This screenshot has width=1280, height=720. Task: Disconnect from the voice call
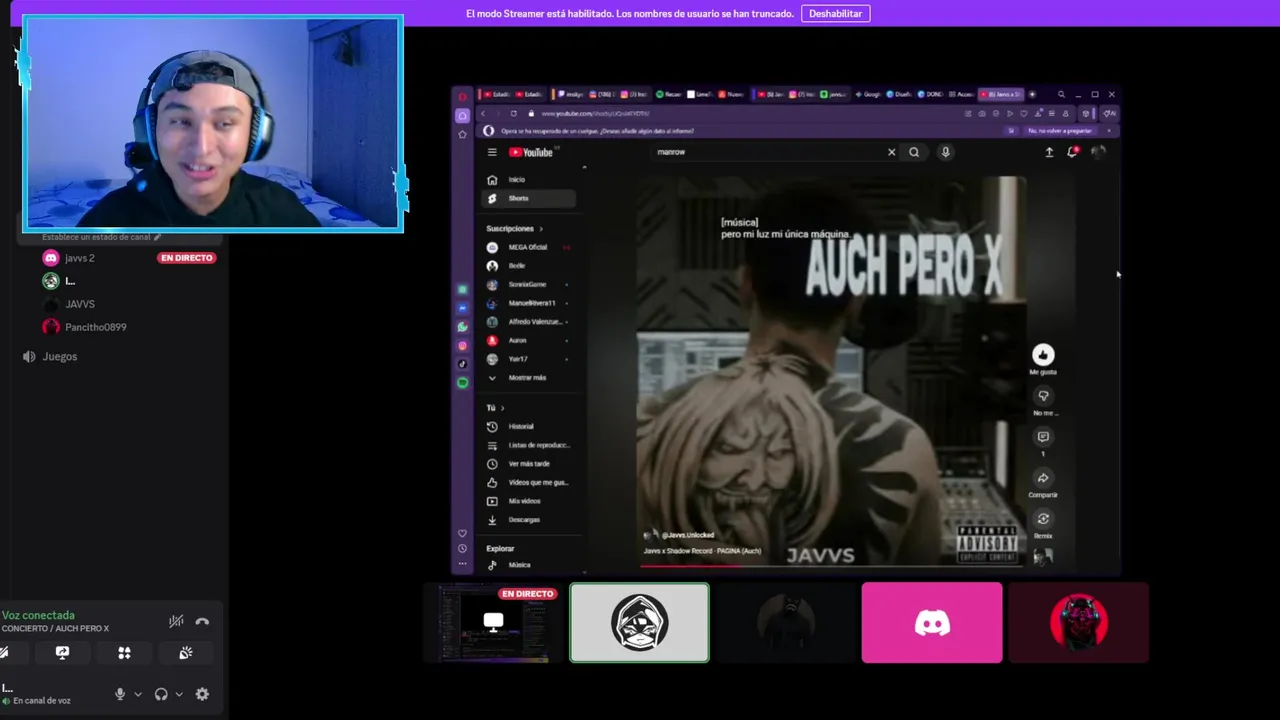coord(202,621)
